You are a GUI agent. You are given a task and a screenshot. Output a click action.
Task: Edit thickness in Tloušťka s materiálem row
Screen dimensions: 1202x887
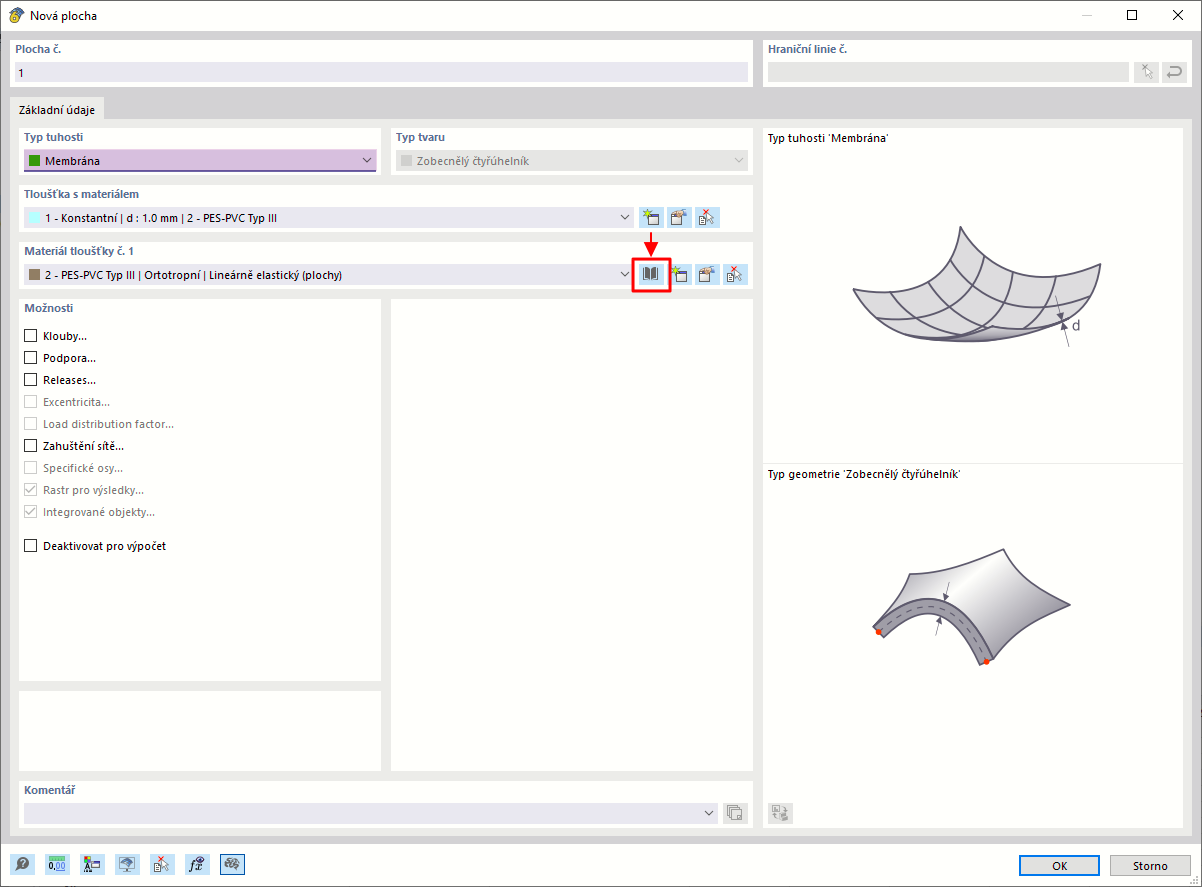(680, 217)
